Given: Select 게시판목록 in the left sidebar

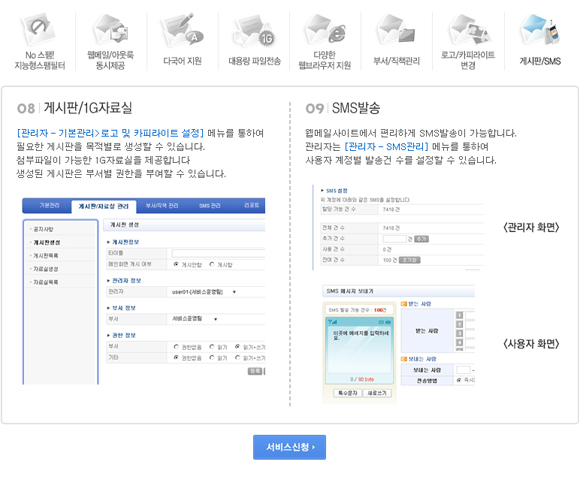Looking at the screenshot, I should (x=45, y=256).
